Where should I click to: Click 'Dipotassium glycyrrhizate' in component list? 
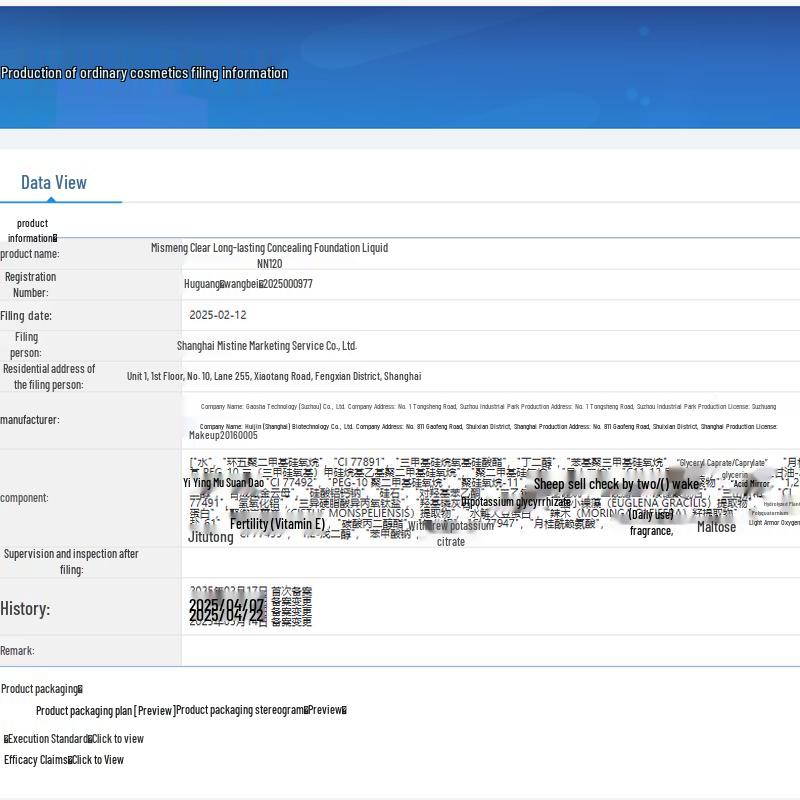coord(516,502)
